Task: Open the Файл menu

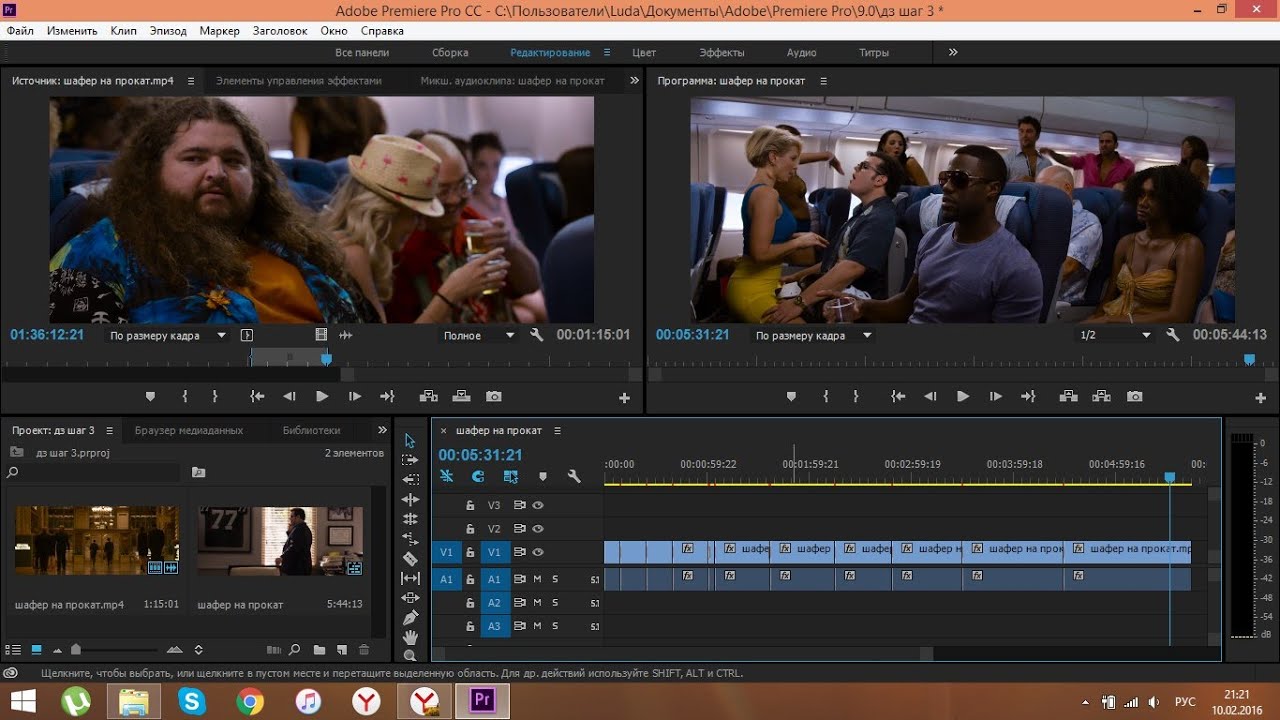Action: pyautogui.click(x=20, y=31)
